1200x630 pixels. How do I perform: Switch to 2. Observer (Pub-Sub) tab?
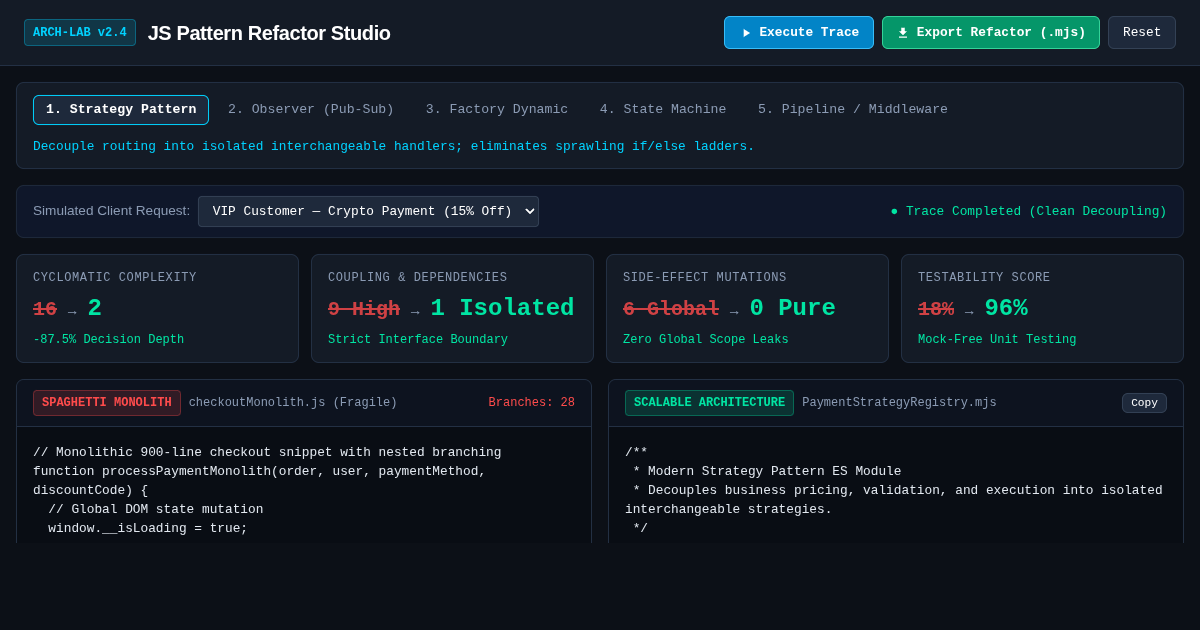click(x=311, y=110)
